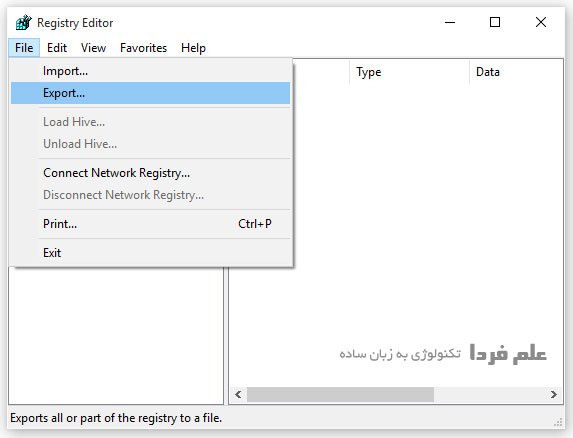Collapse the open File menu

[x=24, y=48]
